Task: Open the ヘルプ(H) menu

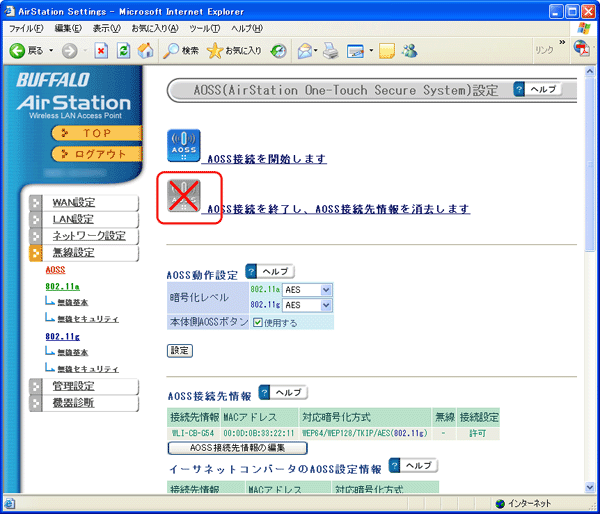Action: point(247,28)
